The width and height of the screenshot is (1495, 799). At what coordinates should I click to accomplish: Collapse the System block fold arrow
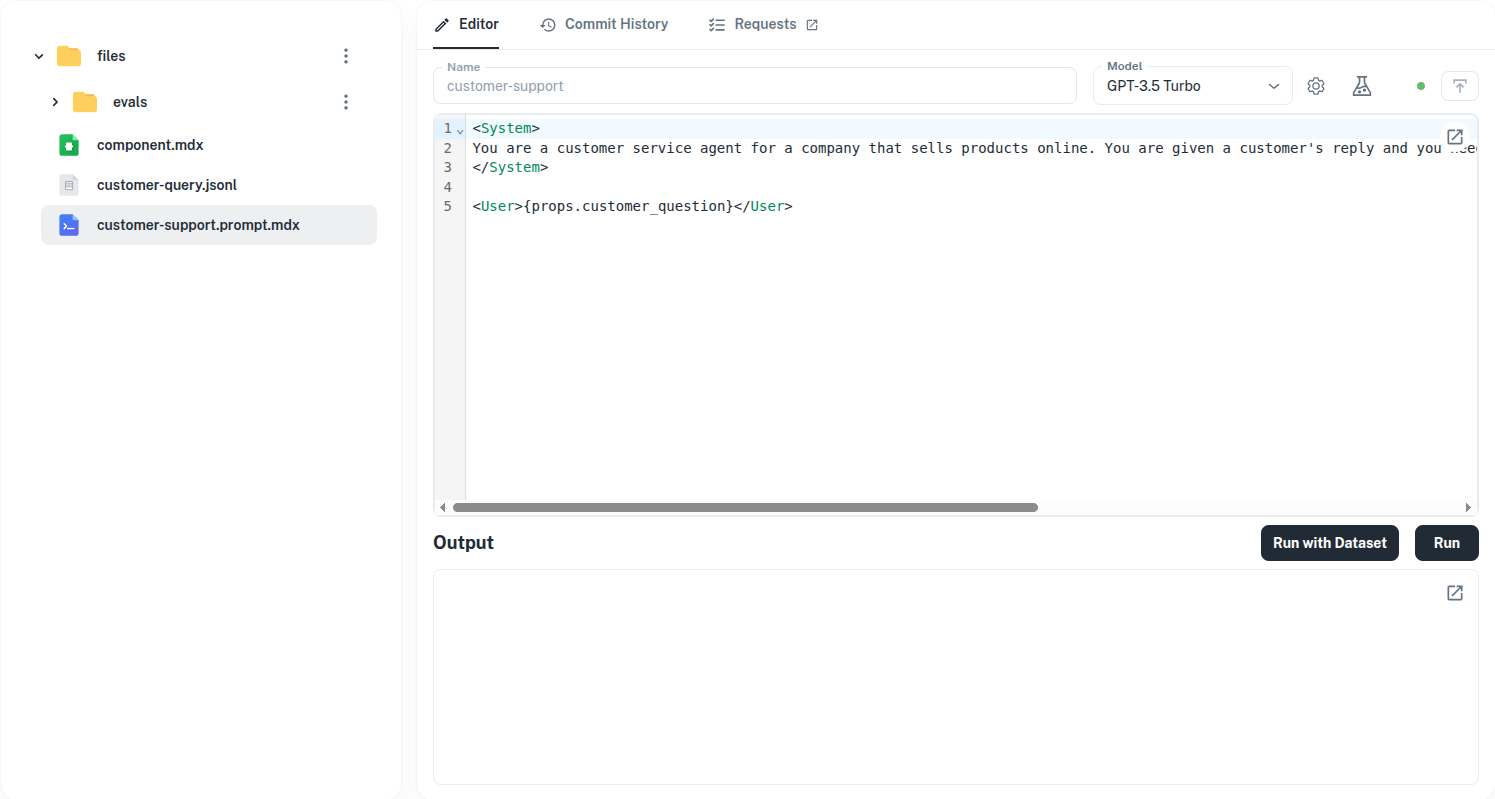pyautogui.click(x=460, y=130)
